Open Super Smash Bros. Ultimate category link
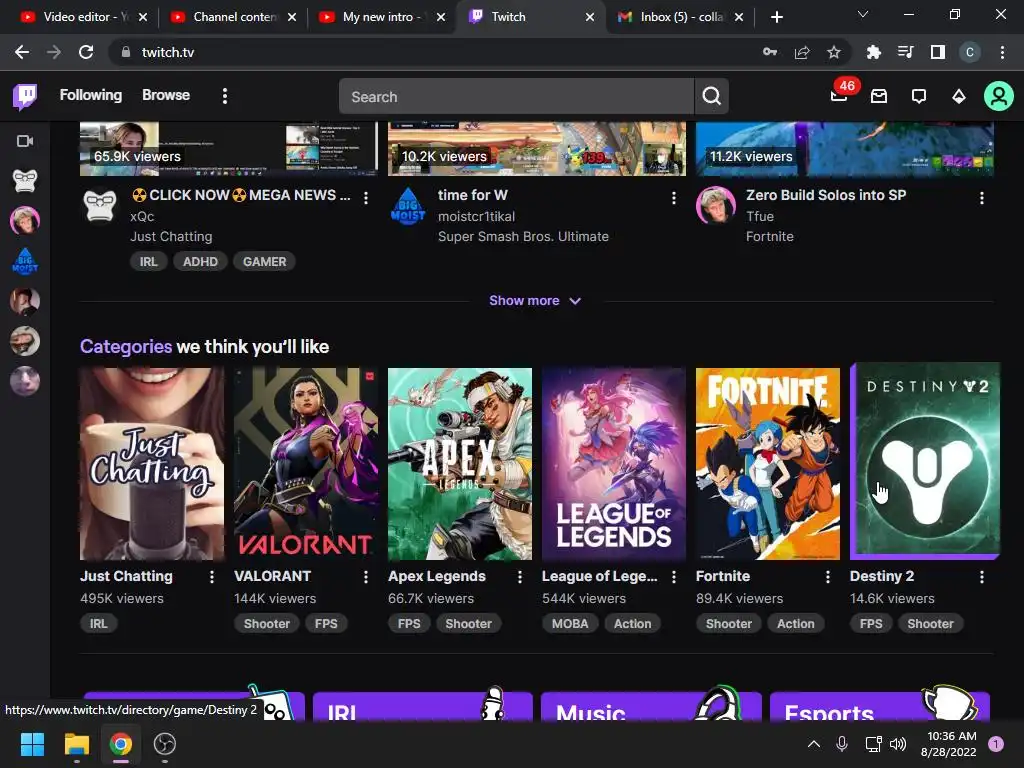This screenshot has width=1024, height=768. tap(523, 236)
